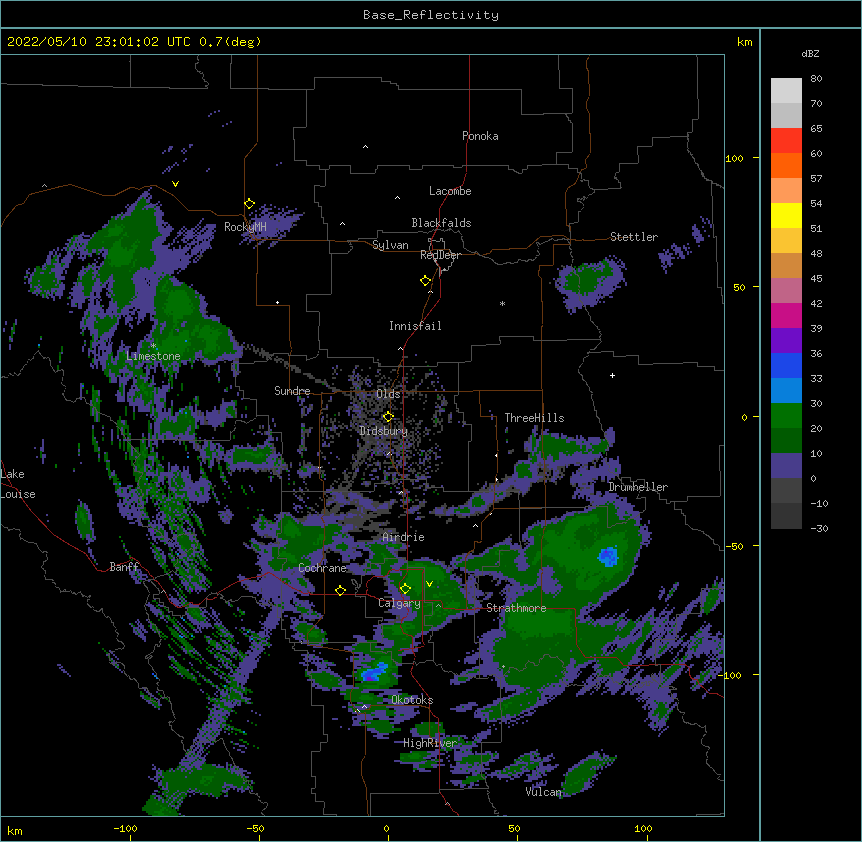Pick the red 60–65 dBZ legend swatch
Viewport: 862px width, 842px height.
786,140
